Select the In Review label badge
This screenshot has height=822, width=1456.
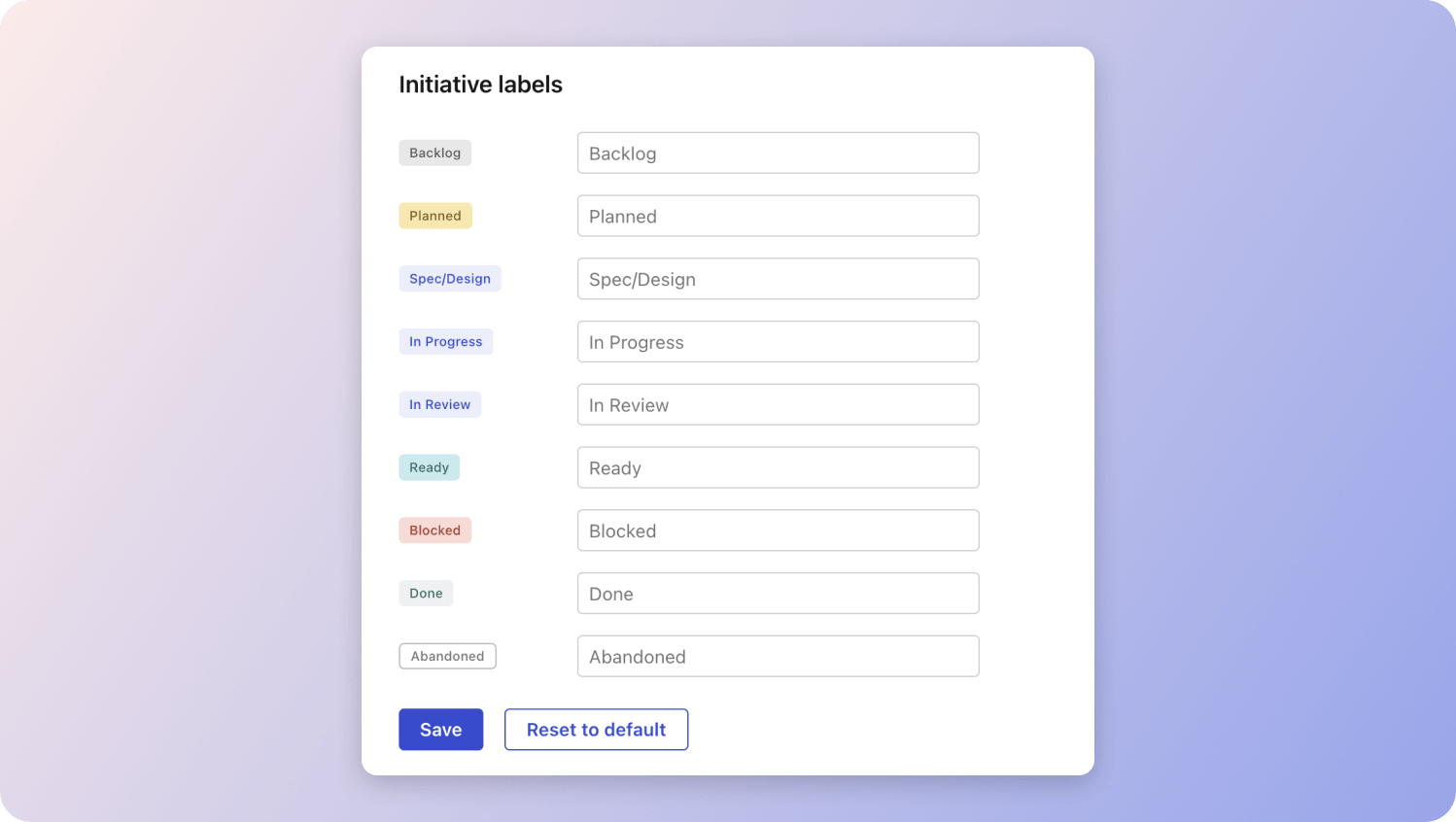(x=439, y=405)
